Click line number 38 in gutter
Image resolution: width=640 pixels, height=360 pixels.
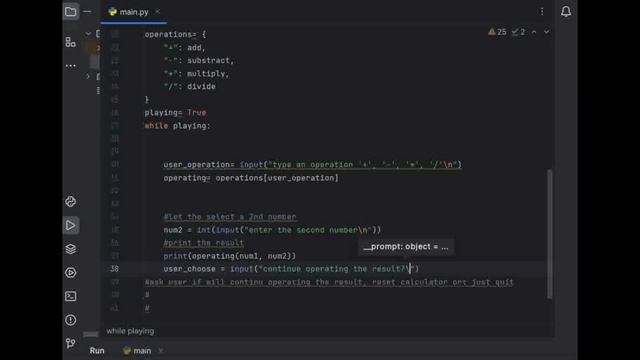click(x=114, y=269)
